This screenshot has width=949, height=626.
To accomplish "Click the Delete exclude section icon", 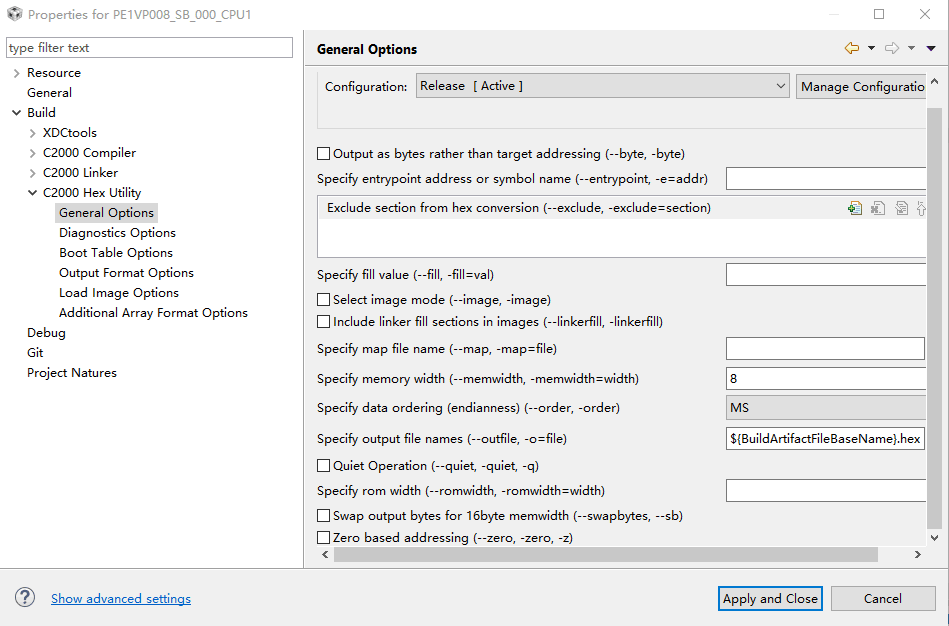I will [x=877, y=208].
